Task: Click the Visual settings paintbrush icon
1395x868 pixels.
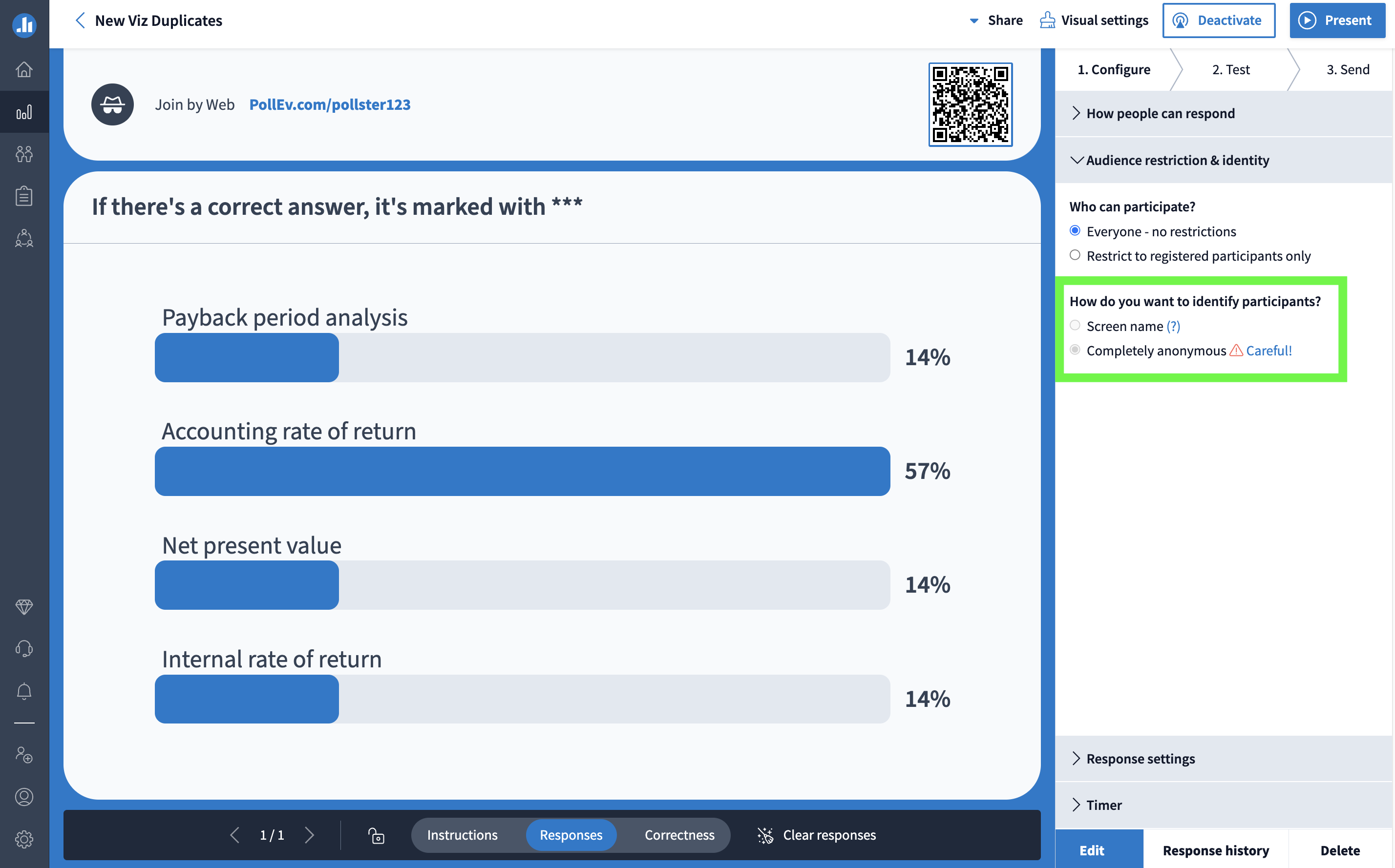Action: point(1047,20)
